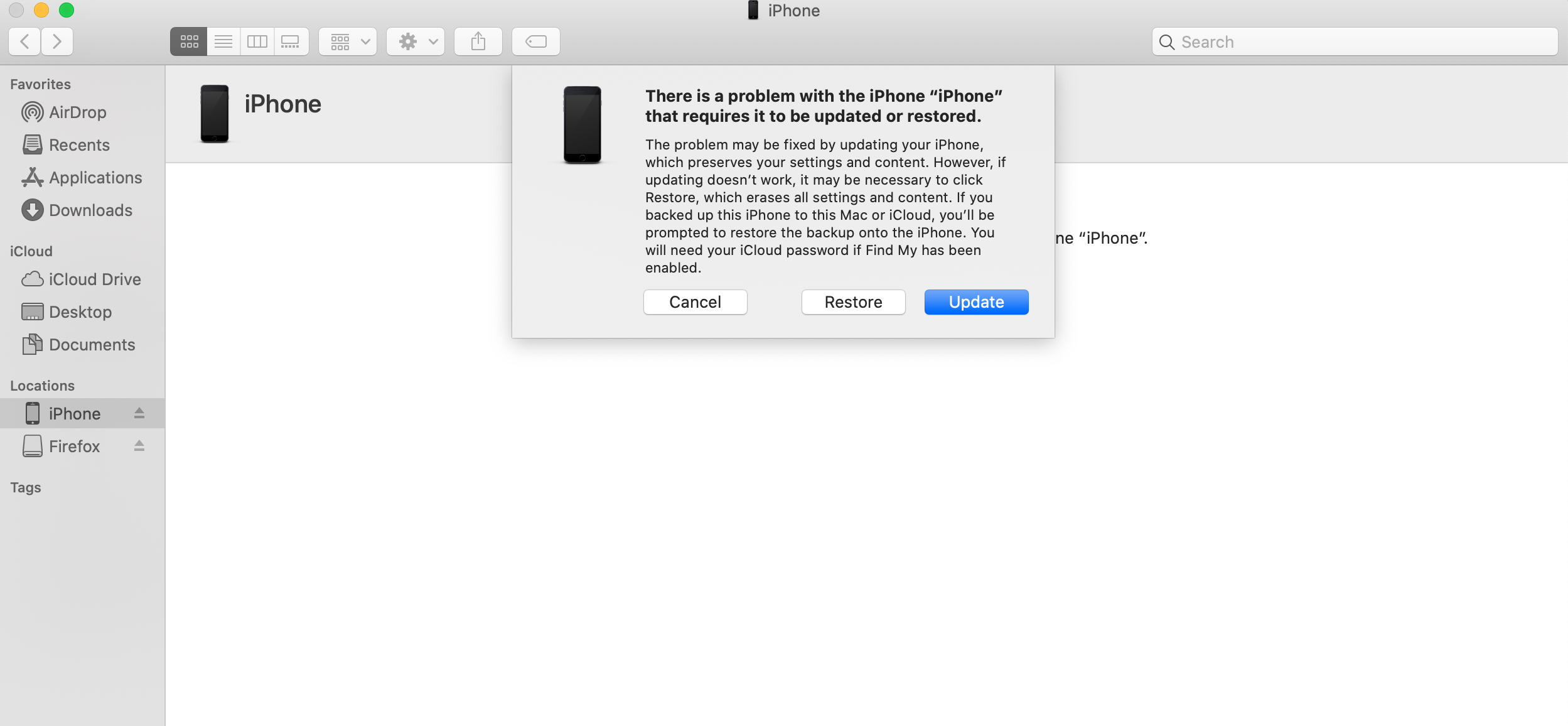This screenshot has width=1568, height=726.
Task: Click the Share toolbar icon
Action: pos(478,41)
